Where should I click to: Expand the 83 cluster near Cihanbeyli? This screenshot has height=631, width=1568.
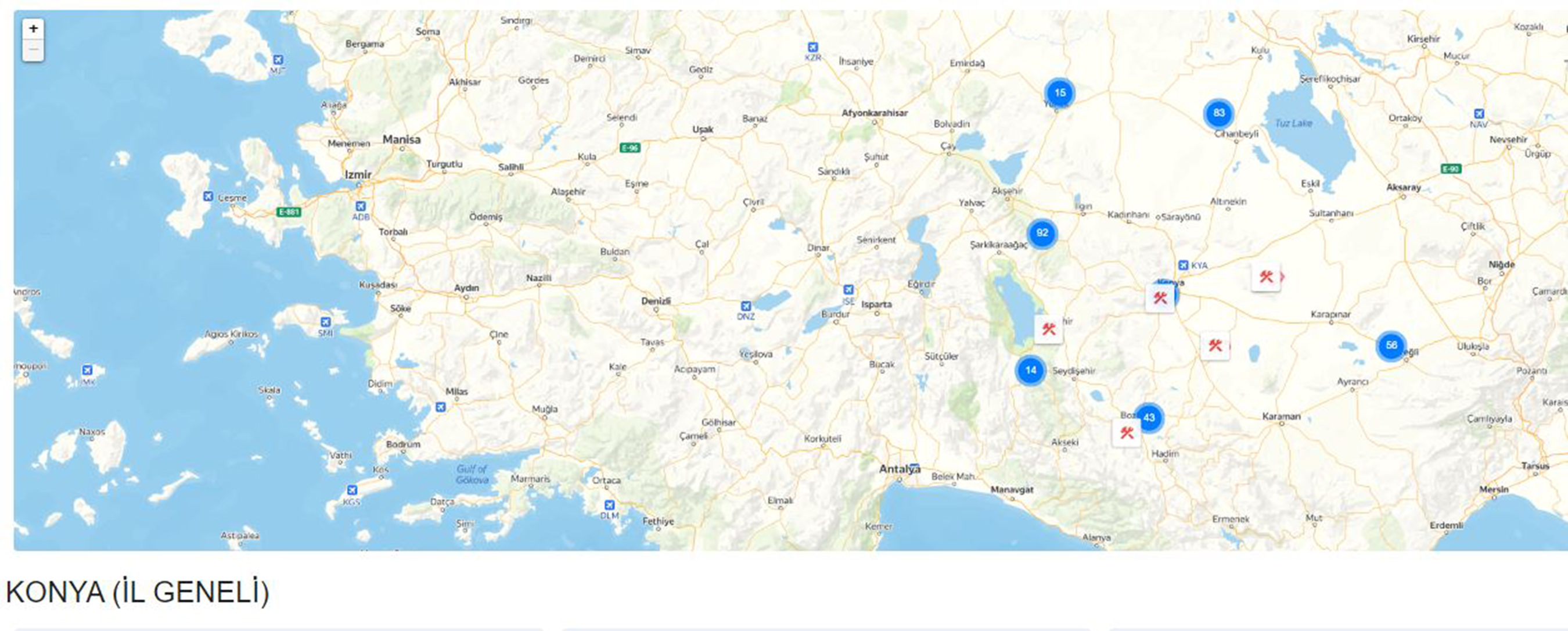[x=1218, y=113]
